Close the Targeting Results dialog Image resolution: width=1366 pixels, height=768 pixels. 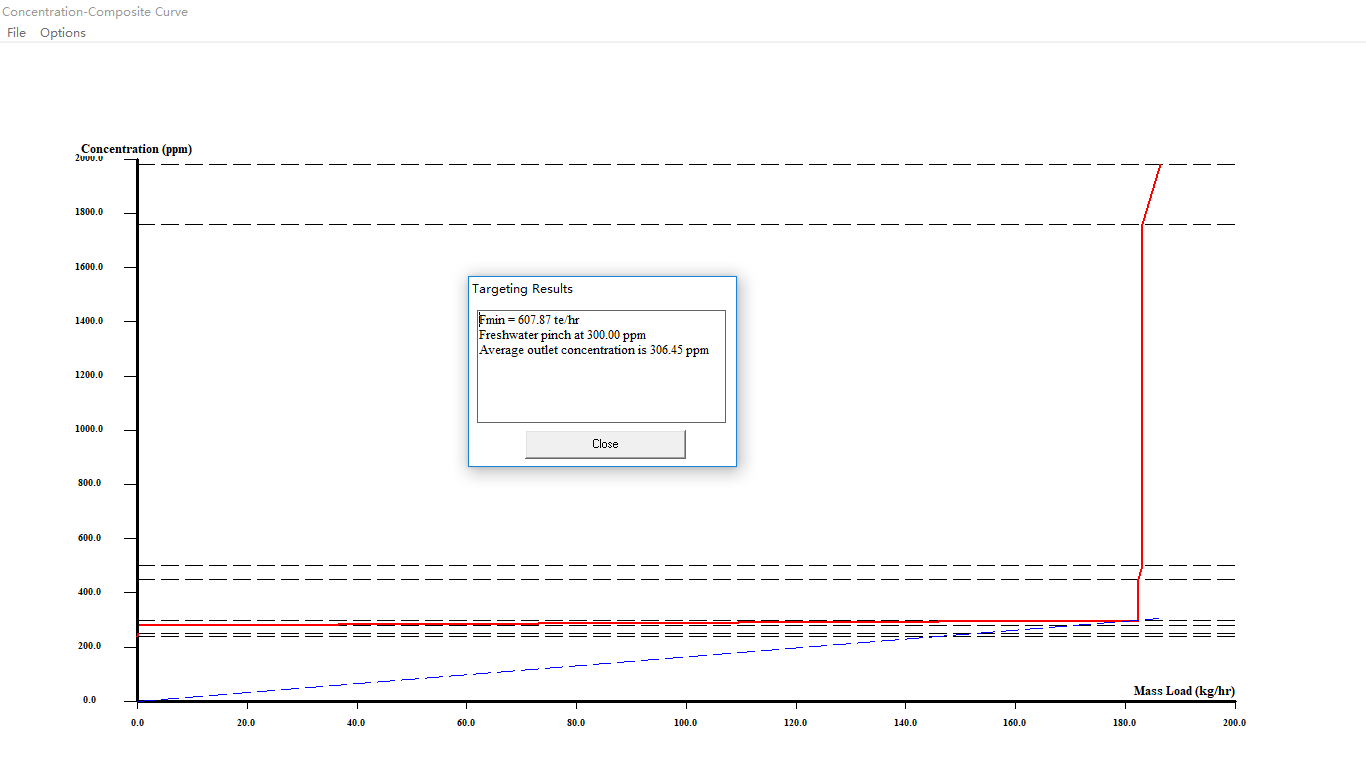pos(605,444)
